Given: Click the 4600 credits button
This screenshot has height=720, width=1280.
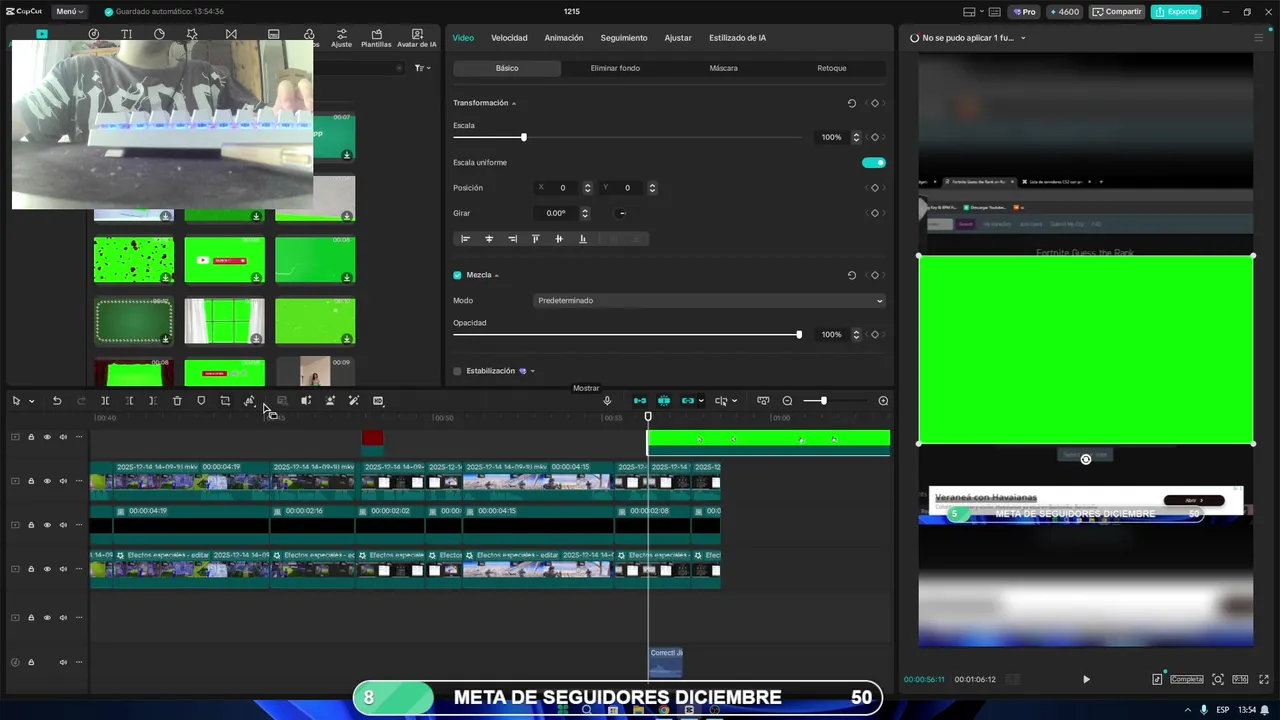Looking at the screenshot, I should [1064, 12].
